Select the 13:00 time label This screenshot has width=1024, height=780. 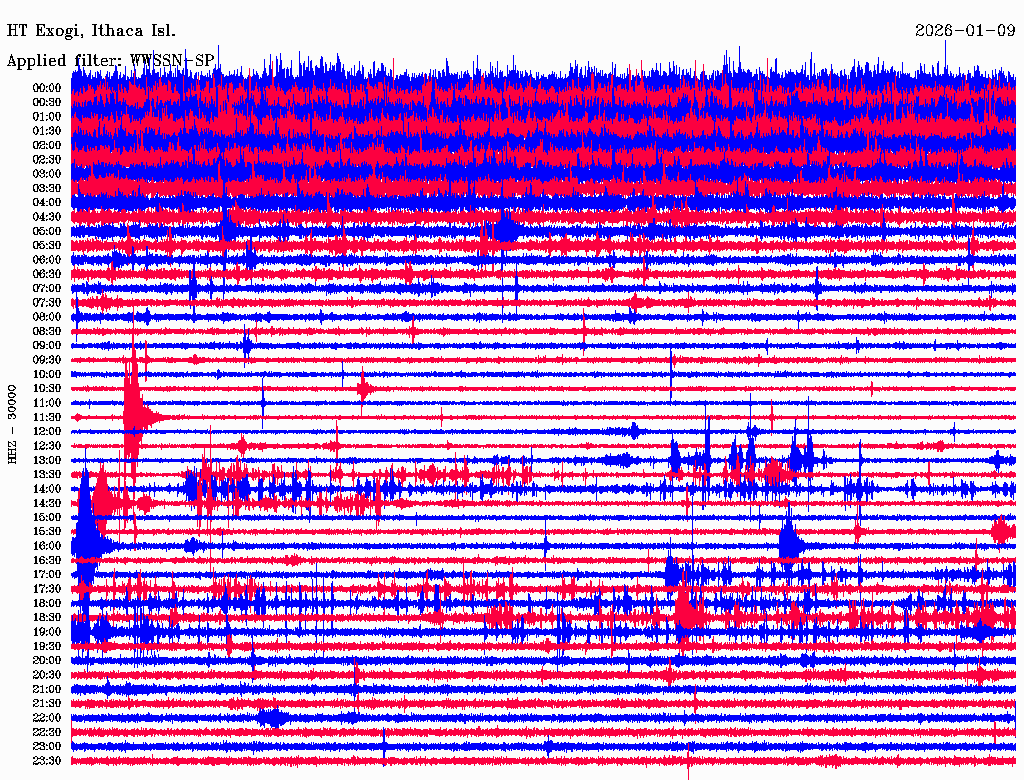pyautogui.click(x=47, y=460)
